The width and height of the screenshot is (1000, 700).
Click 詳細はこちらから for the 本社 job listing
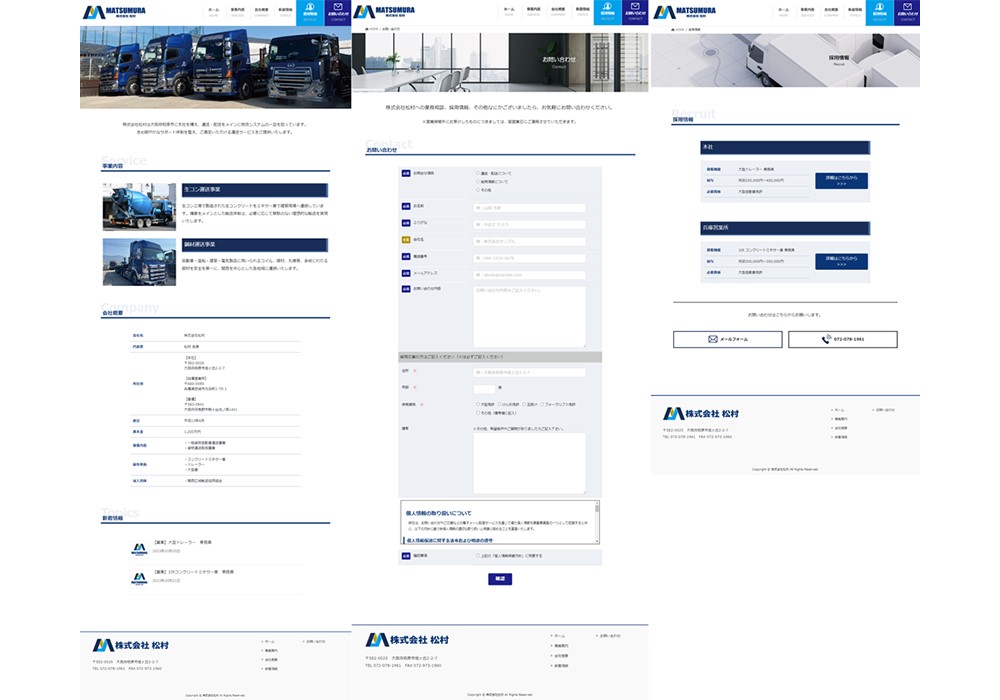click(841, 182)
